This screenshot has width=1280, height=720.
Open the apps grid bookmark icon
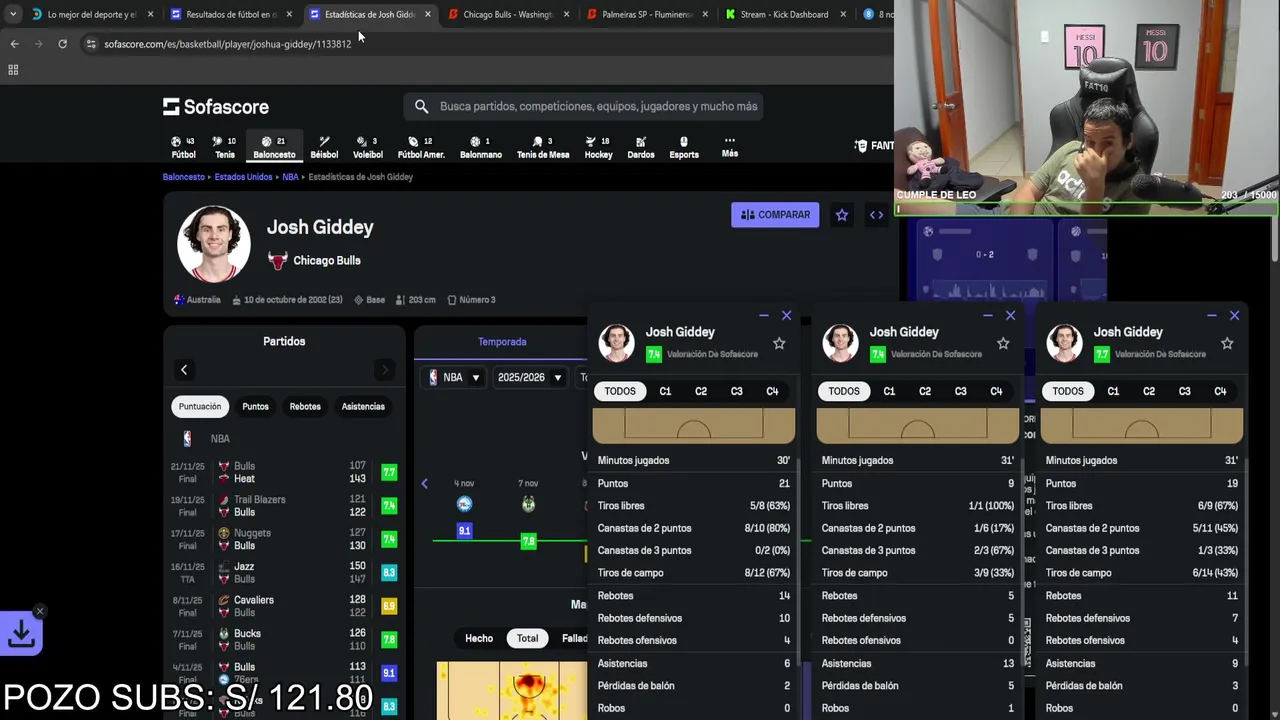click(13, 70)
